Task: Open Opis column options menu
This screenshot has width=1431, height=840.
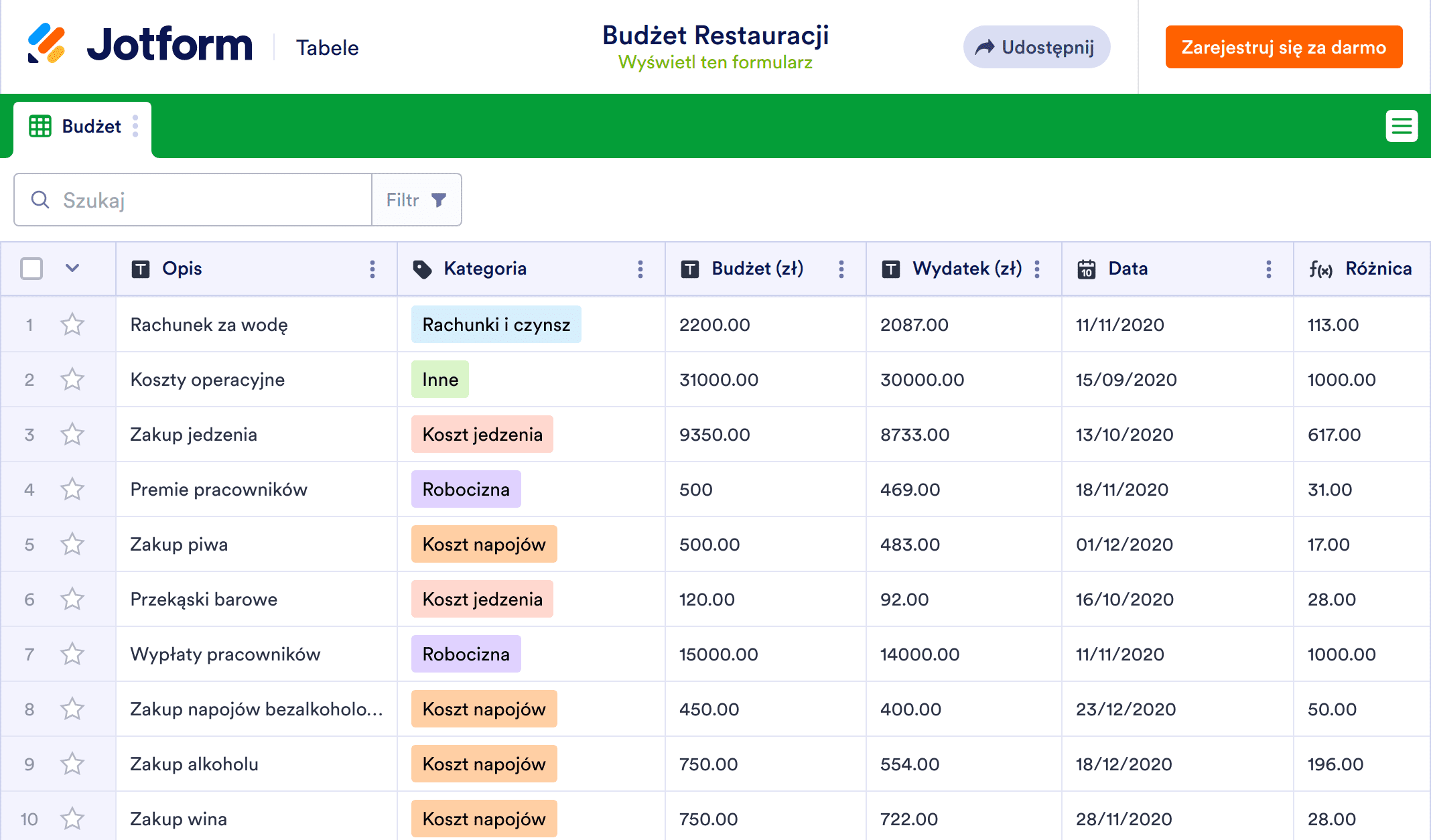Action: 372,269
